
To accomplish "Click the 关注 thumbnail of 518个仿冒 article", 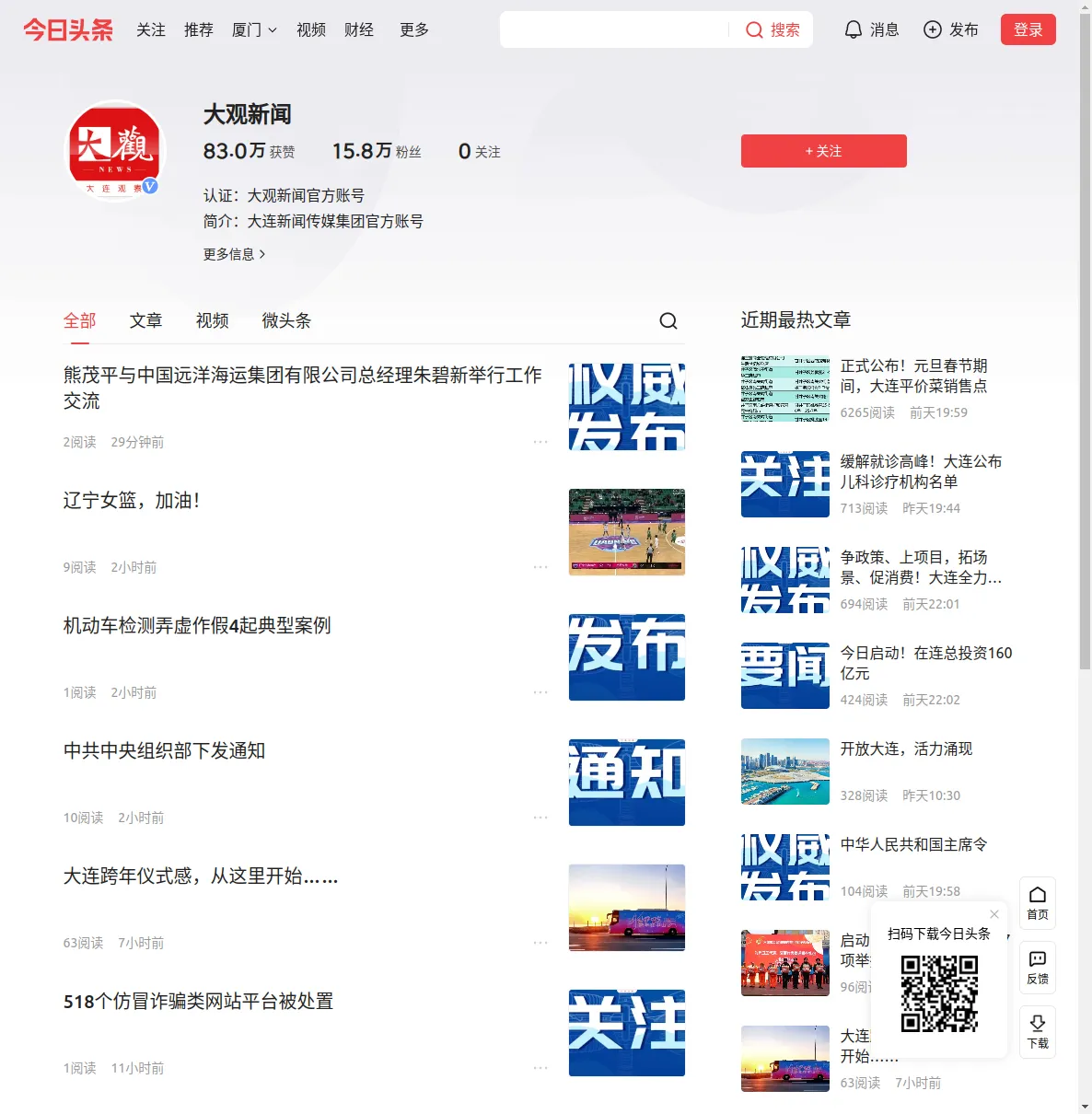I will tap(627, 1033).
